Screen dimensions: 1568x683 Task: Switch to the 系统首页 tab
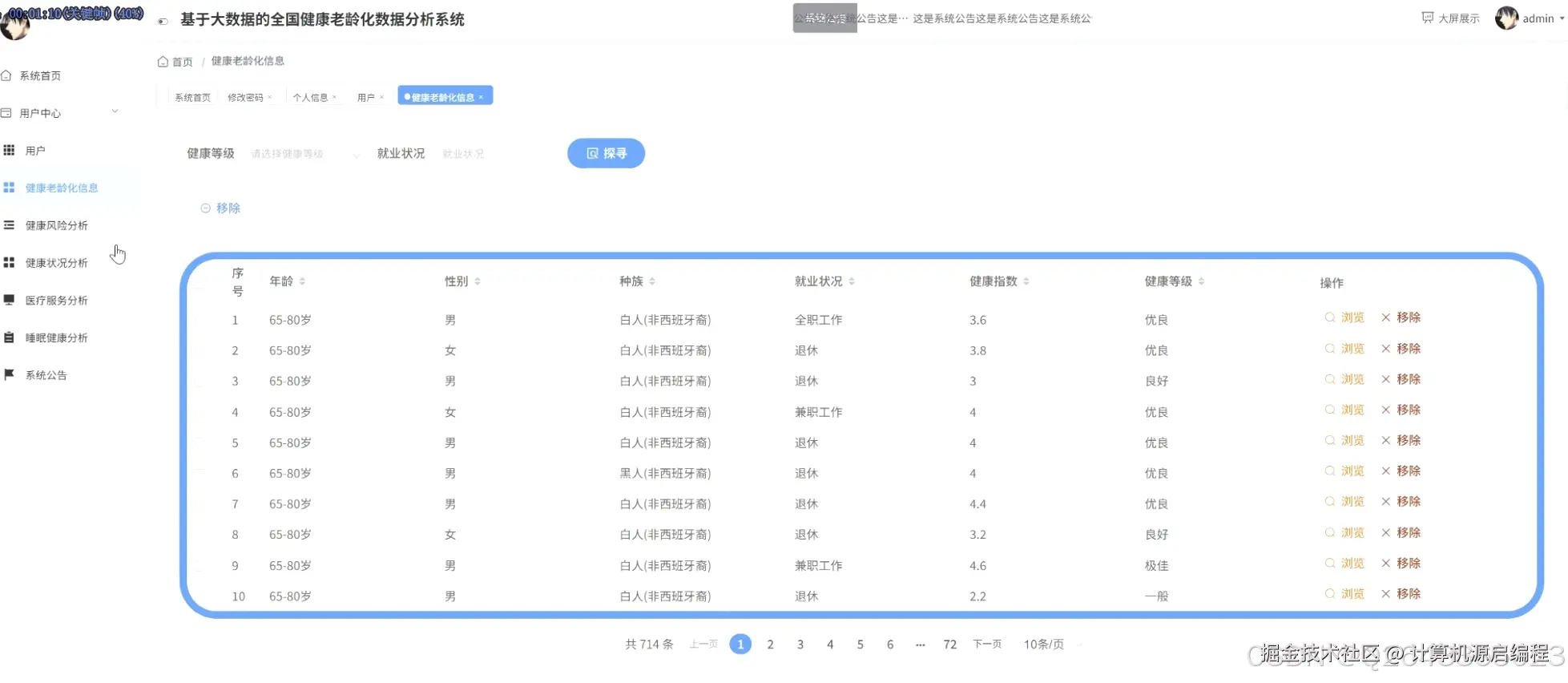coord(192,97)
